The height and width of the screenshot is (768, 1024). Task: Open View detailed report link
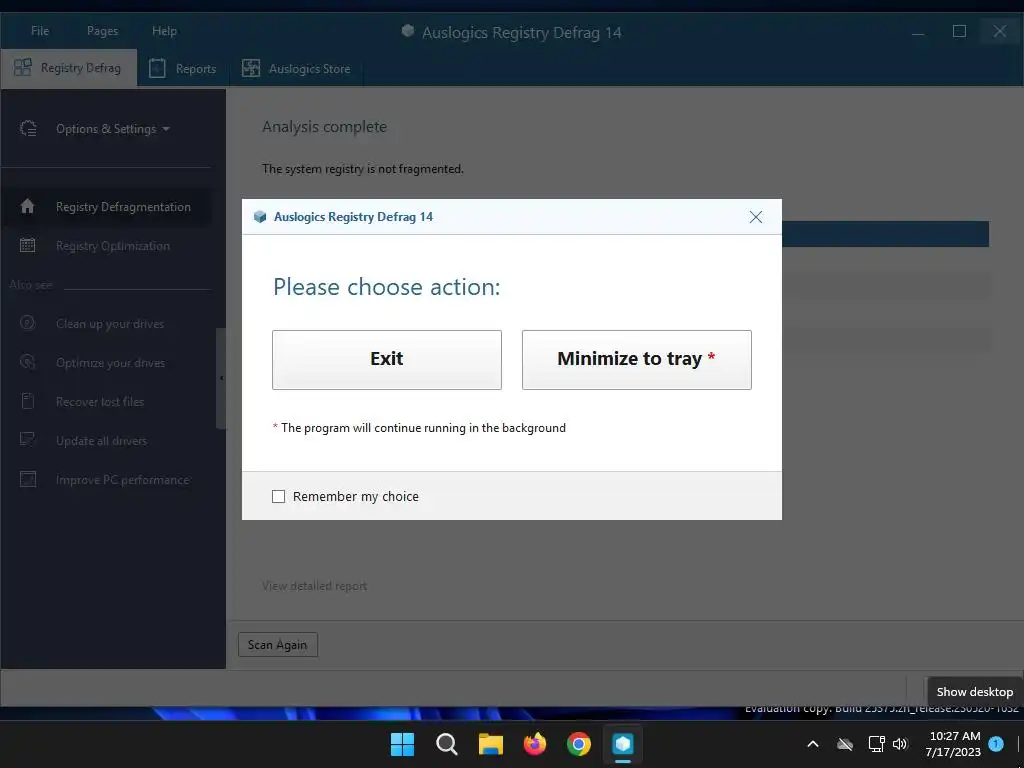(314, 586)
